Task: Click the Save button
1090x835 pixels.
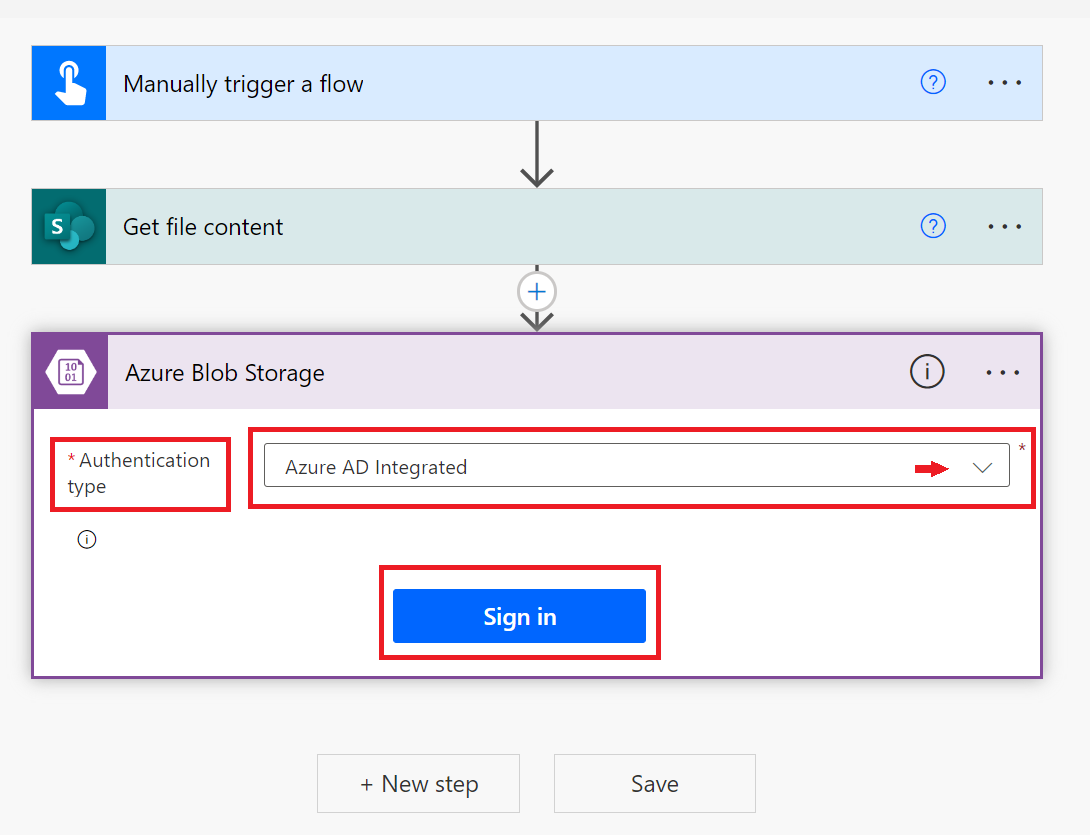Action: [x=654, y=783]
